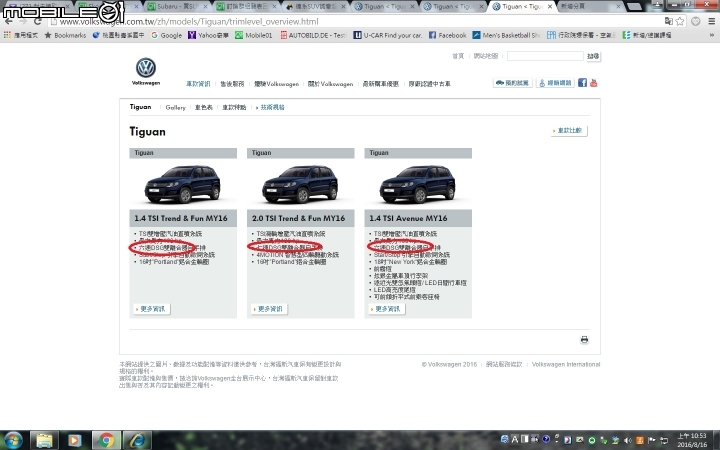Click the Volkswagen International footer link

coord(566,364)
